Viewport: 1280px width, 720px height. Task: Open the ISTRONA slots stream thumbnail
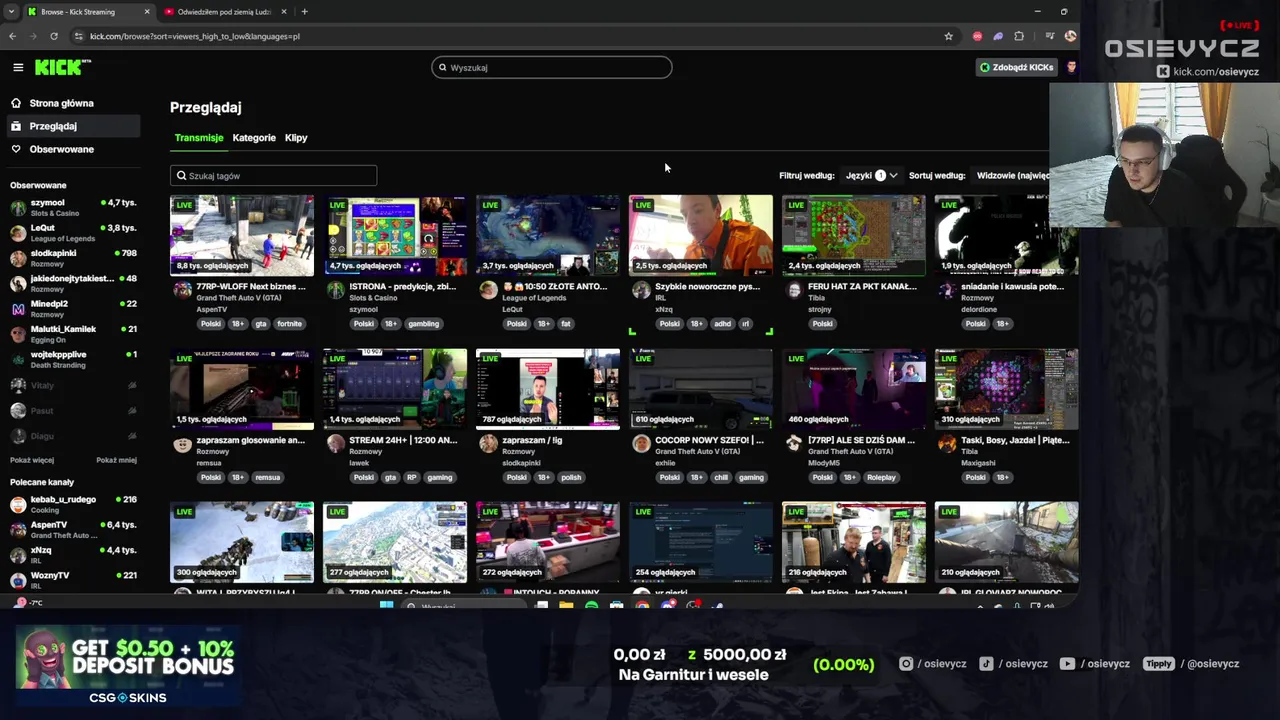pos(395,235)
